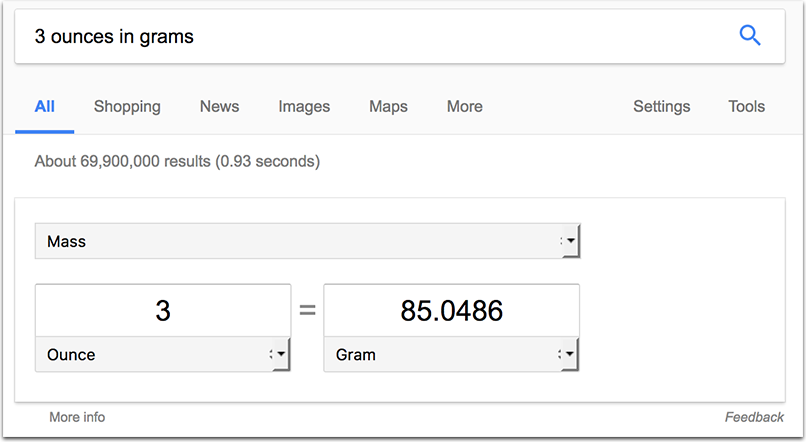Click the arrow beside Ounce
Screen dimensions: 806x442
click(281, 354)
